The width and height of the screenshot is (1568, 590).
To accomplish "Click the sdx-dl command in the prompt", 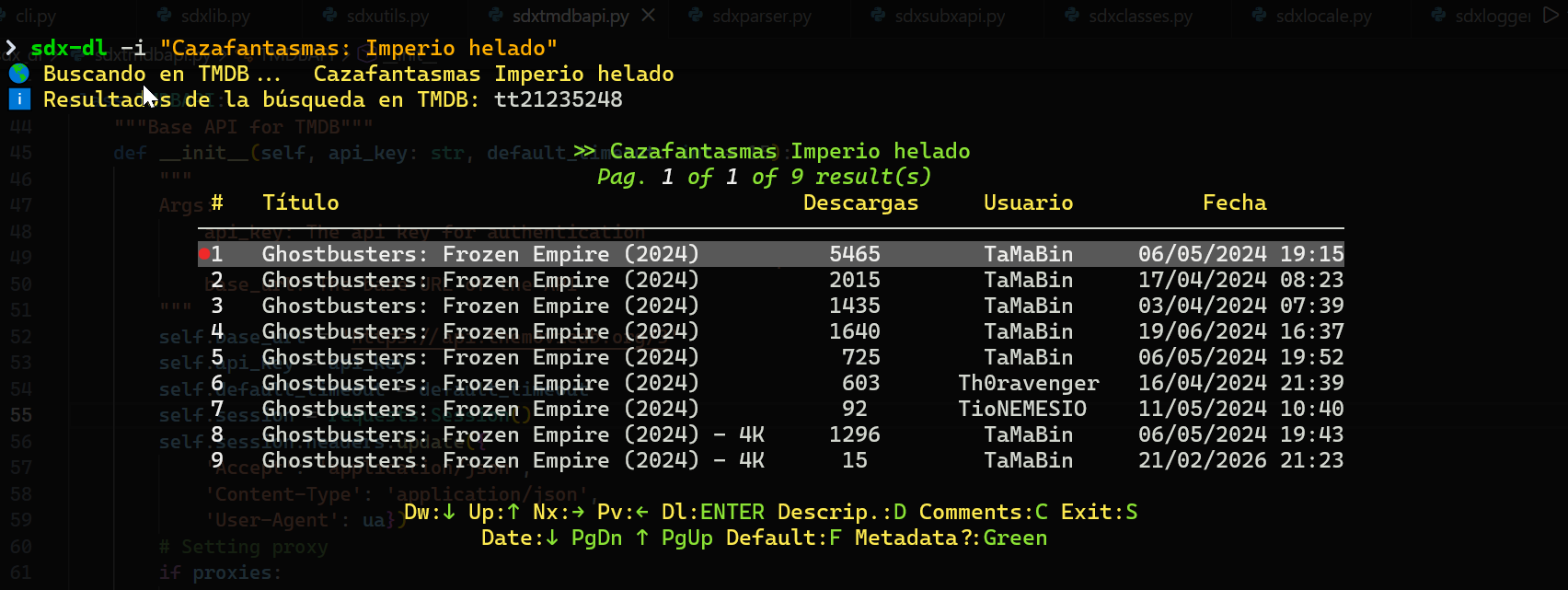I will (69, 48).
